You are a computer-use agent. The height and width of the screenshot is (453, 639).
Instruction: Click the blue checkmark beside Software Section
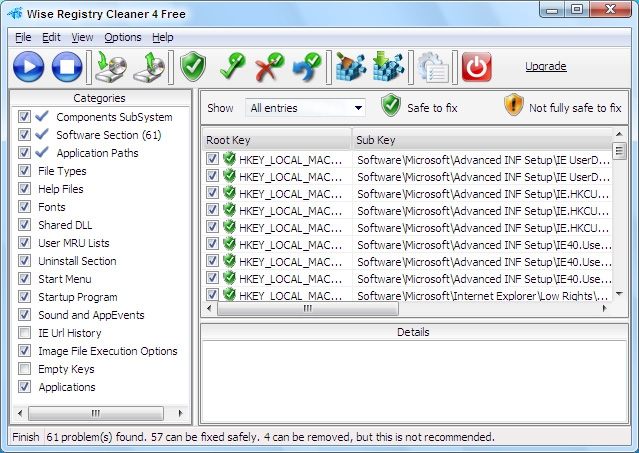coord(42,134)
